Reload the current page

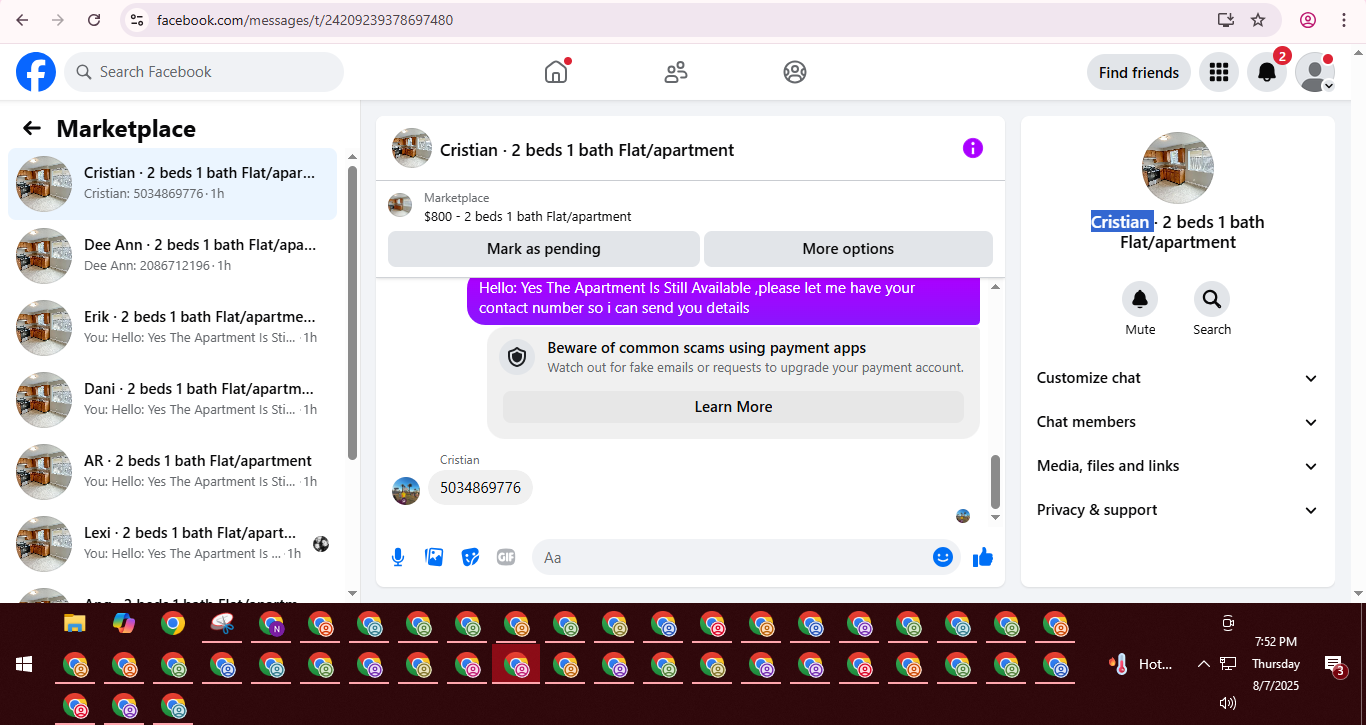coord(94,20)
